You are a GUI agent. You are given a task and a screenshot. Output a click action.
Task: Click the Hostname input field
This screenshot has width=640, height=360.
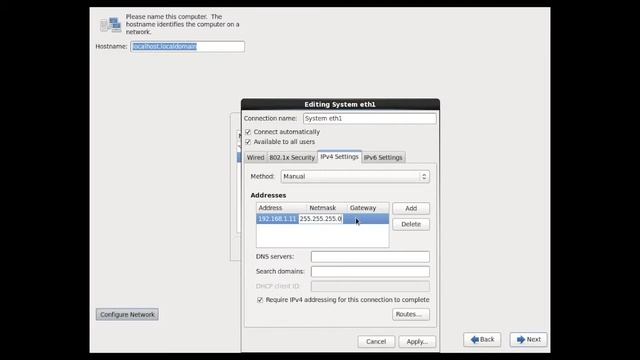187,47
